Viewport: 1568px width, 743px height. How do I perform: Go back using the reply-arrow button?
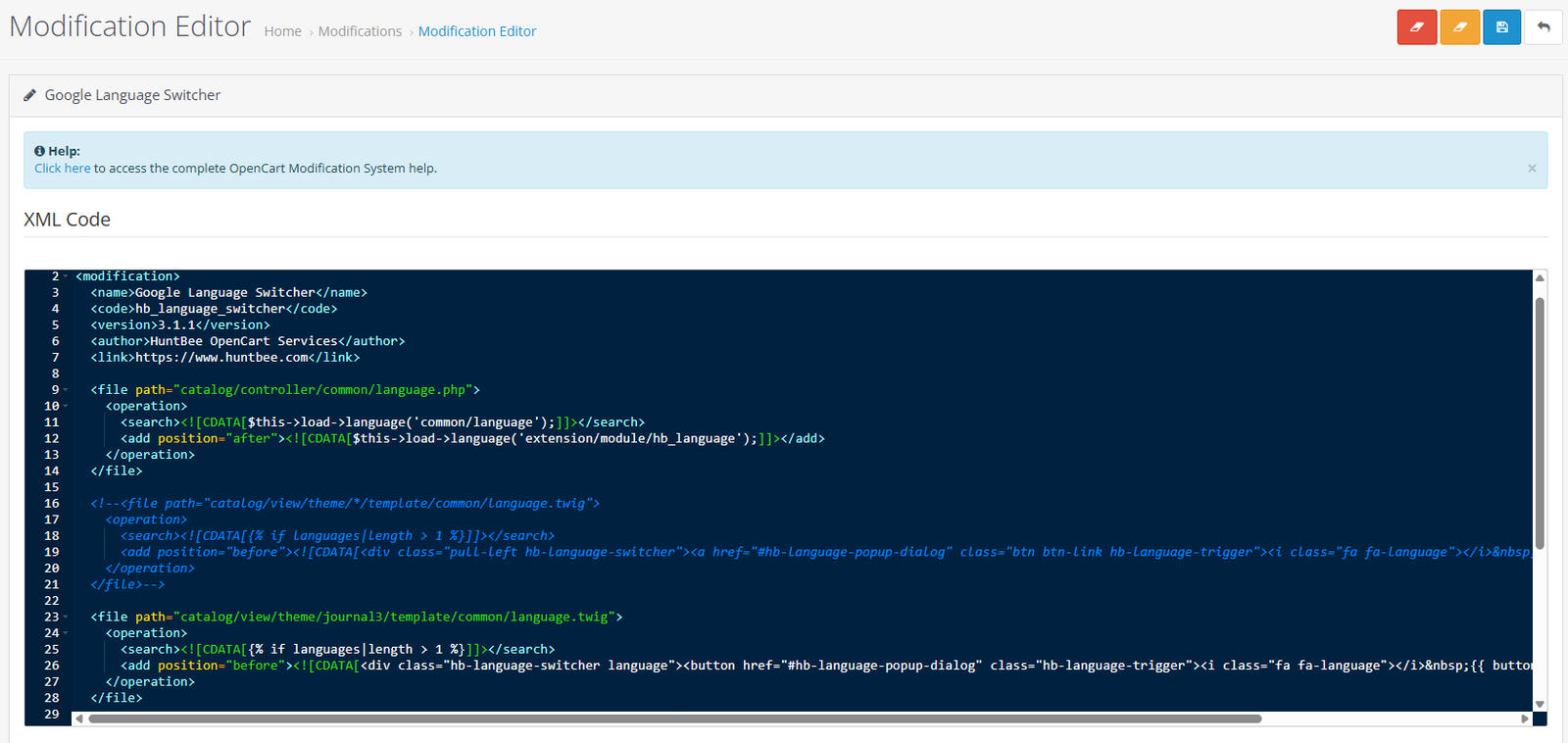(1543, 27)
